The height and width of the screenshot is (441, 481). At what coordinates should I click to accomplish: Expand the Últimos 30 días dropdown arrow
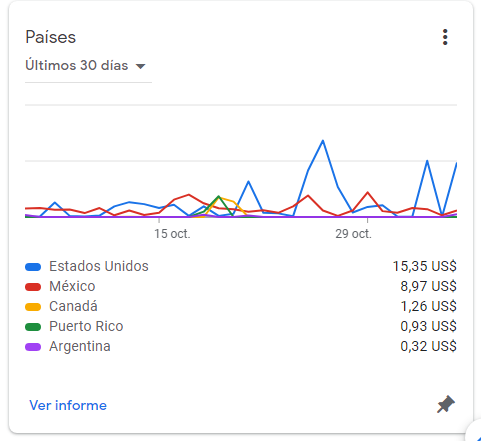tap(141, 66)
